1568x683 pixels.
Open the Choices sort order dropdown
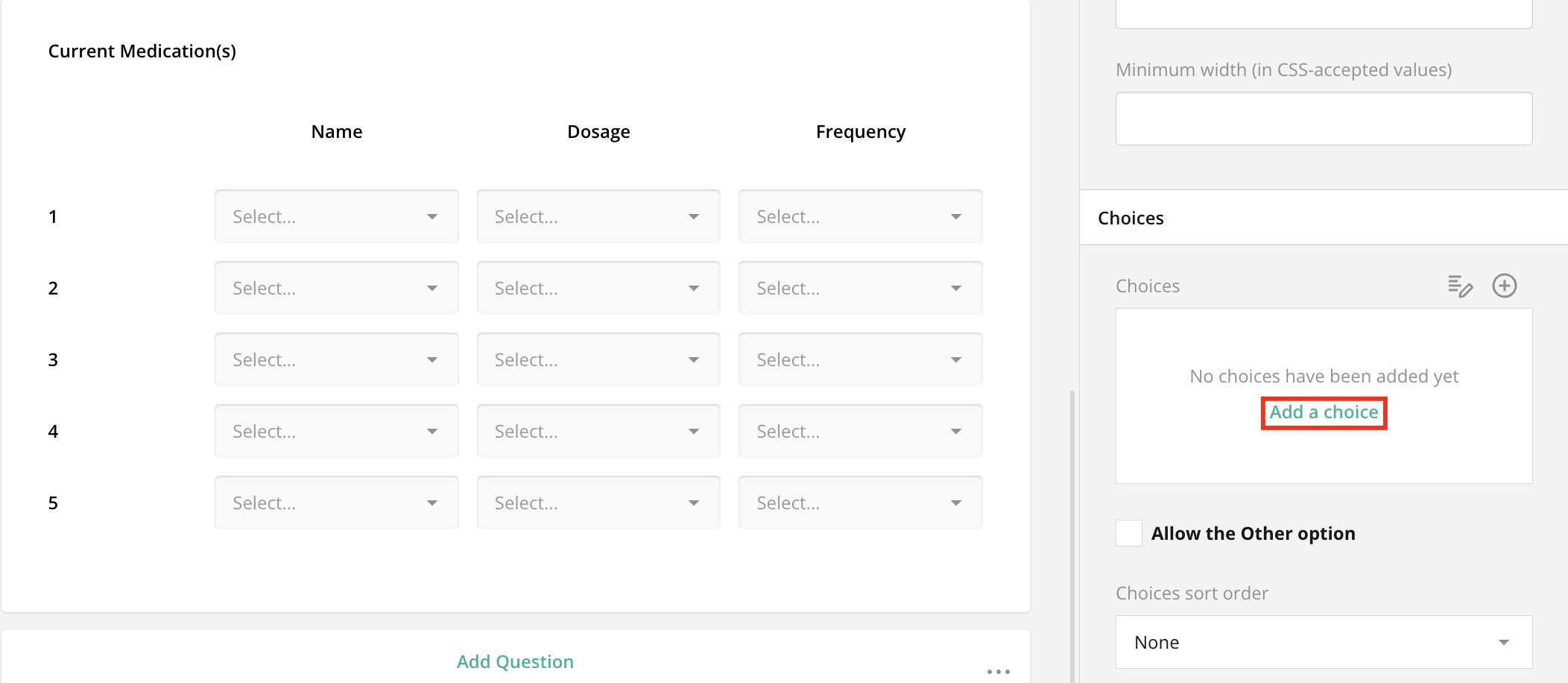(x=1324, y=642)
